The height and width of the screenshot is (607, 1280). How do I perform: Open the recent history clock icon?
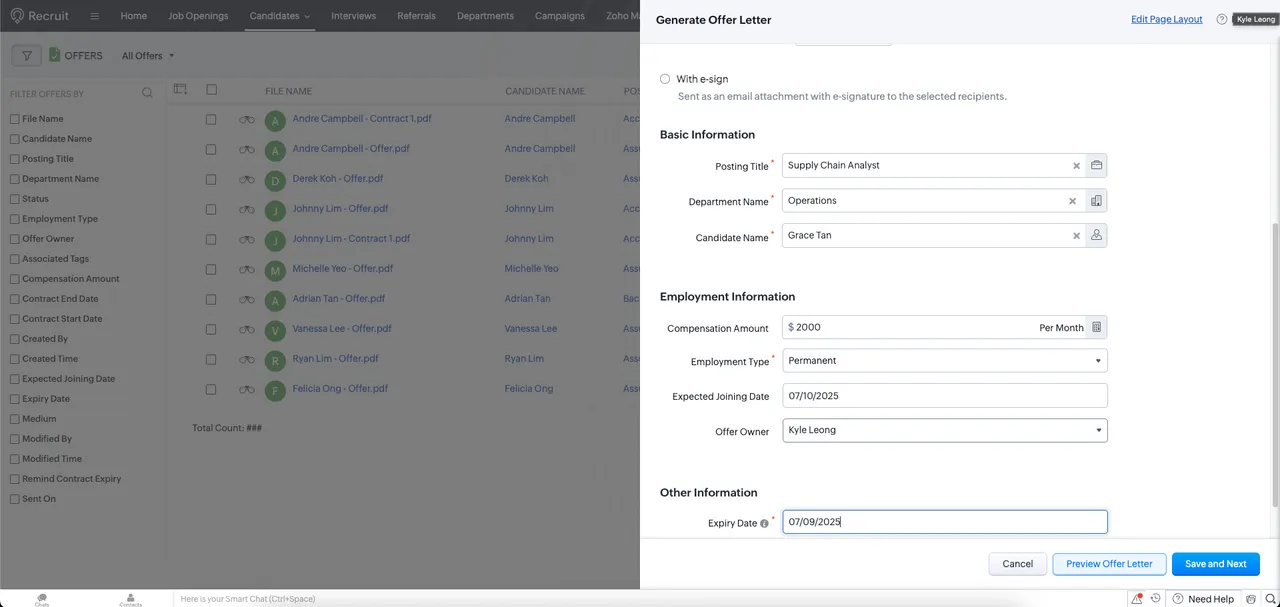tap(1156, 599)
